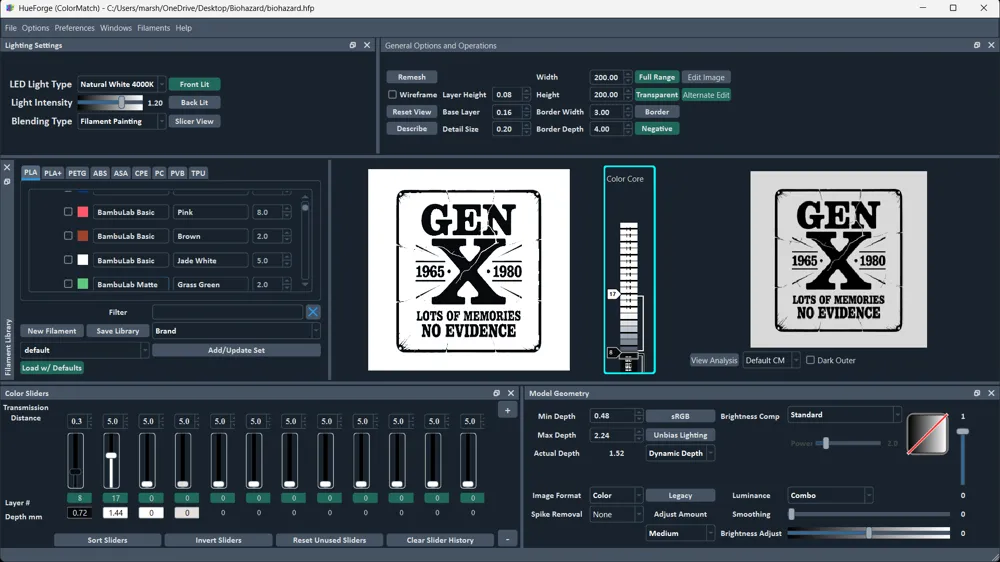Click the Pink filament color swatch
Screen dimensions: 1000x562
(83, 212)
